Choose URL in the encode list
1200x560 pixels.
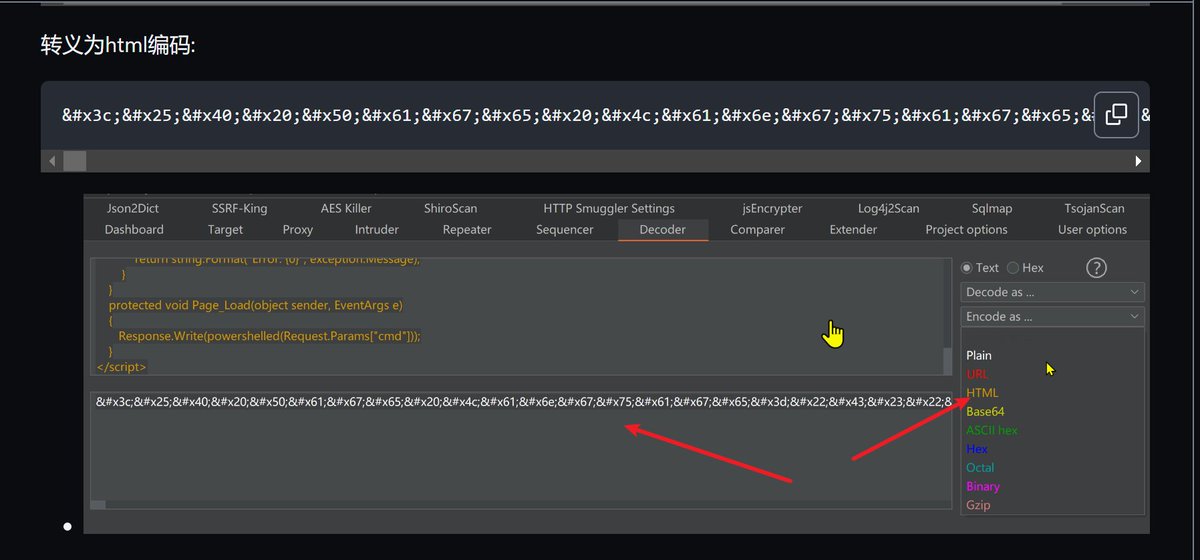click(977, 374)
